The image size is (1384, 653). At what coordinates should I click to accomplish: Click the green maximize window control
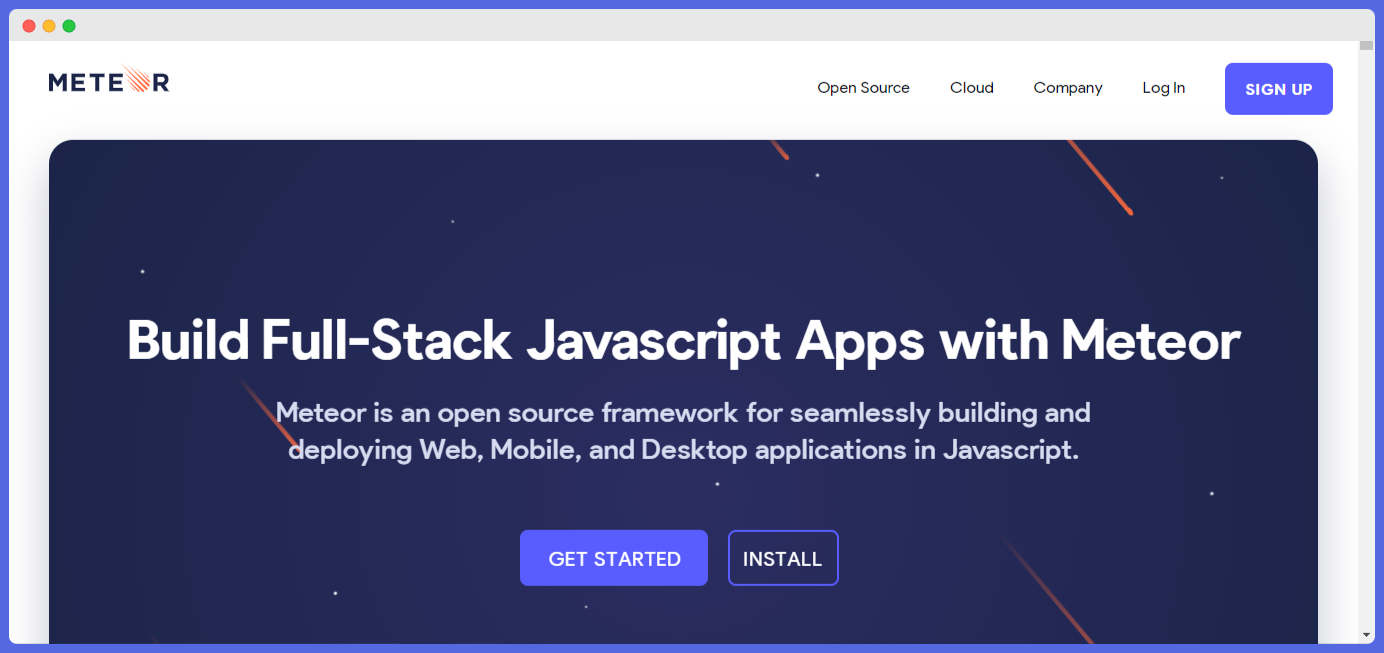[x=68, y=25]
